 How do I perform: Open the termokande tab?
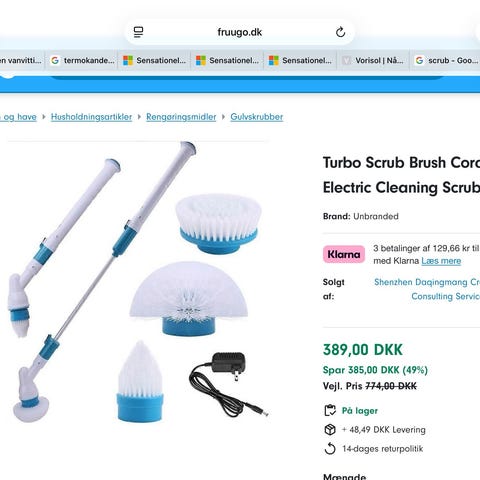coord(81,60)
